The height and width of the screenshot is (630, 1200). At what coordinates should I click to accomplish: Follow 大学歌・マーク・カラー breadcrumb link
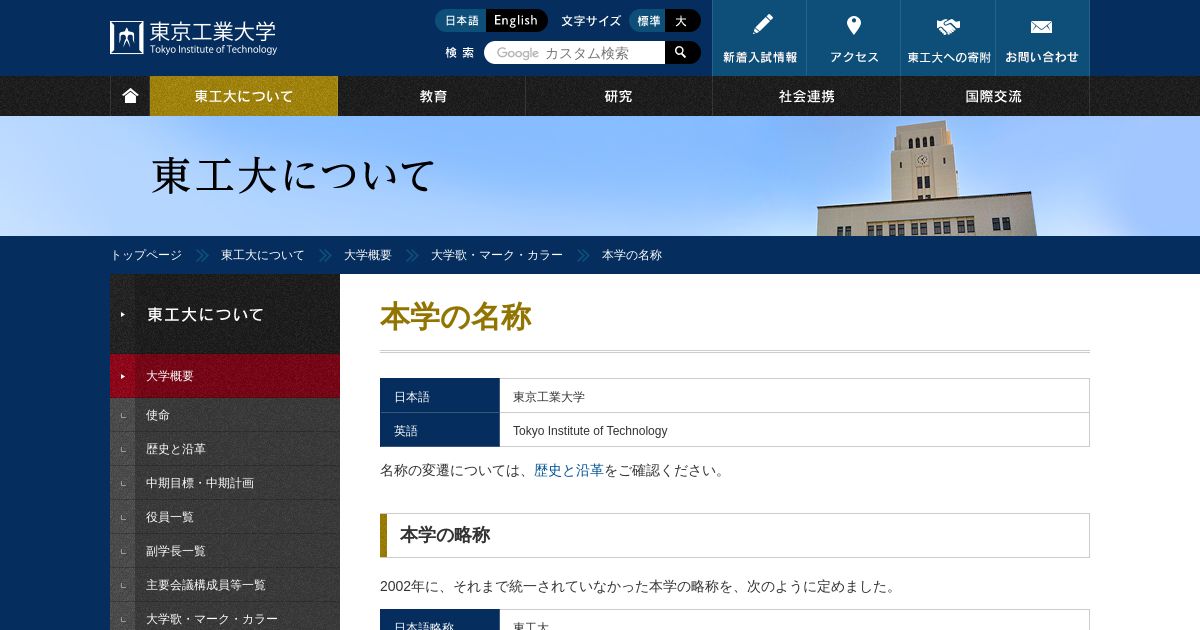click(x=497, y=255)
